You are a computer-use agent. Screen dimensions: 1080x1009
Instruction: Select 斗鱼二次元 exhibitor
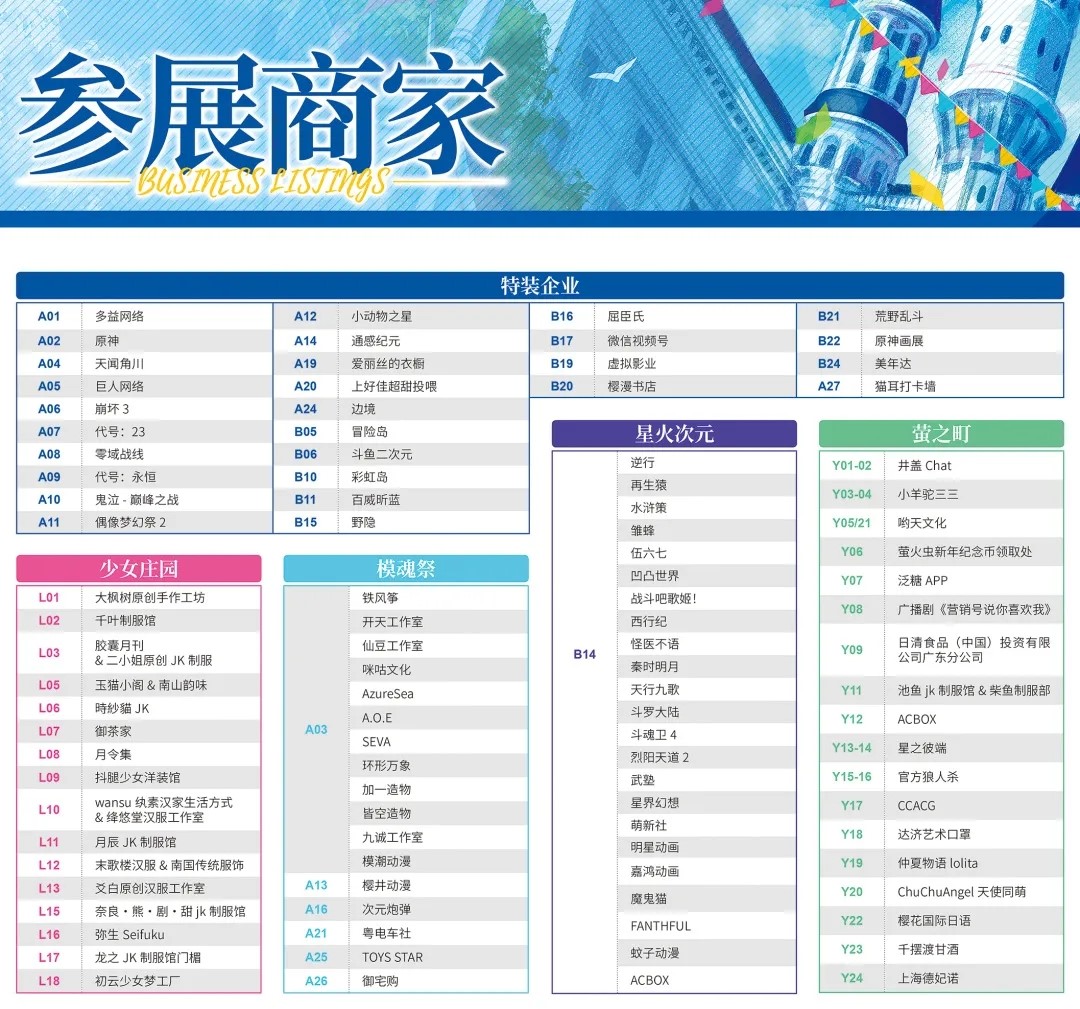[382, 455]
